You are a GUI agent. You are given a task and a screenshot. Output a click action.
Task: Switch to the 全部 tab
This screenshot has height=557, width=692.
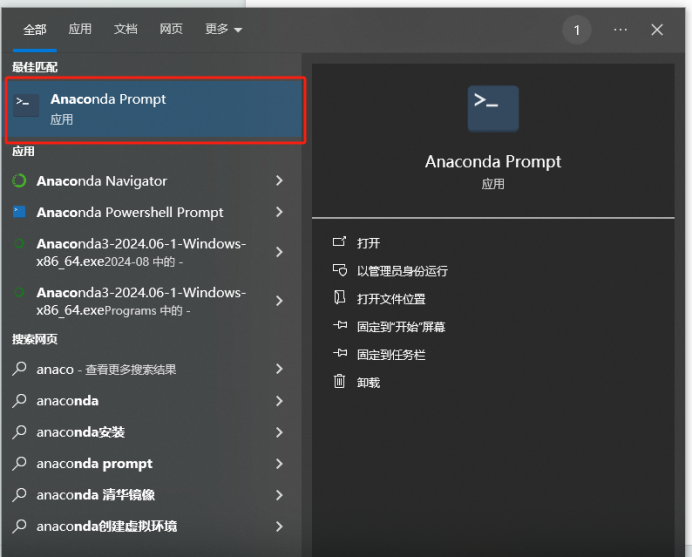(x=34, y=30)
